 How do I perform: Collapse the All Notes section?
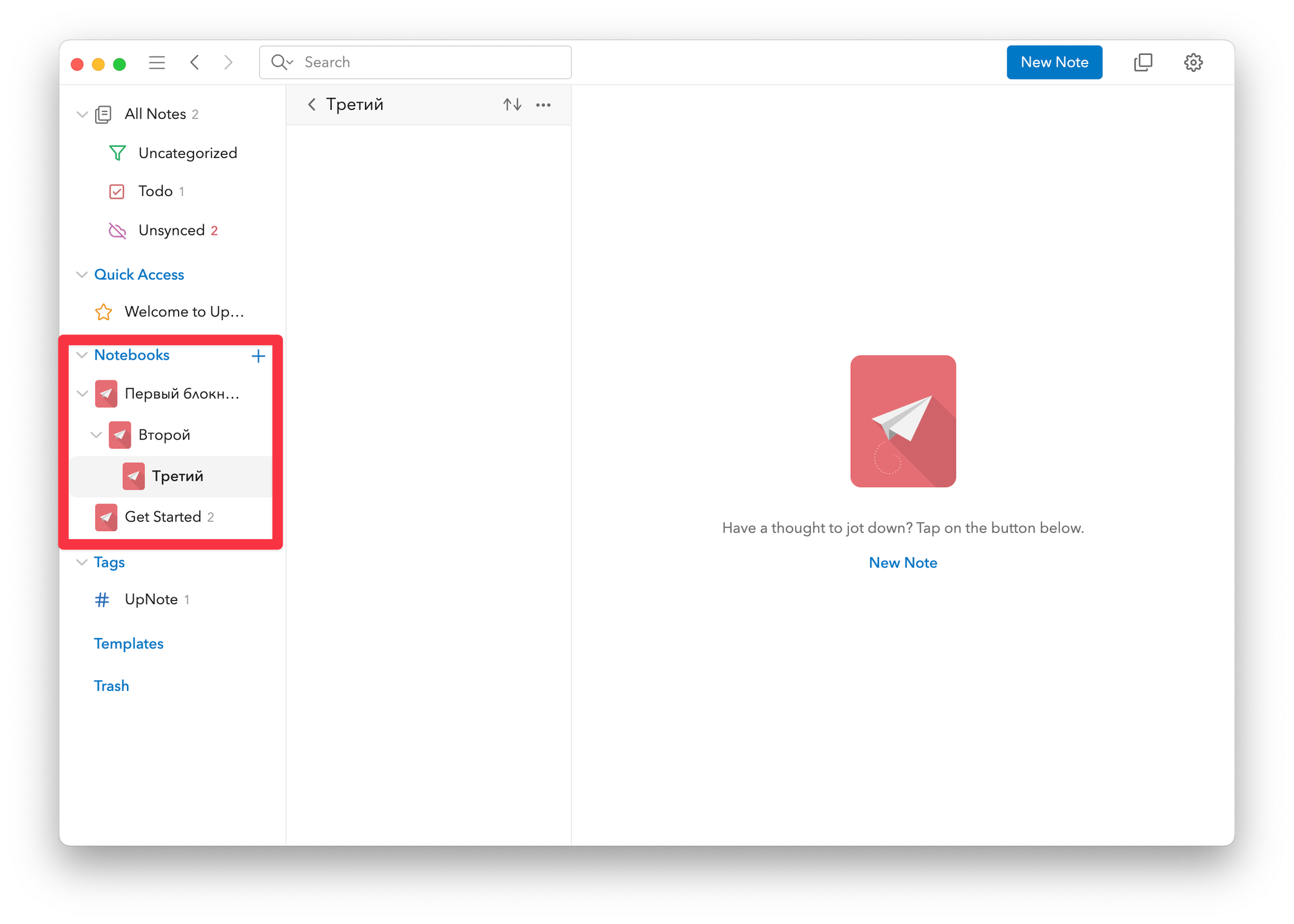[82, 115]
